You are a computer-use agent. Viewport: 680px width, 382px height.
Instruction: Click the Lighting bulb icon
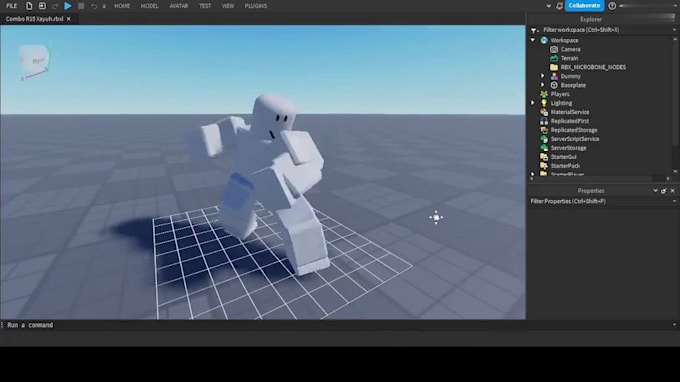tap(544, 103)
